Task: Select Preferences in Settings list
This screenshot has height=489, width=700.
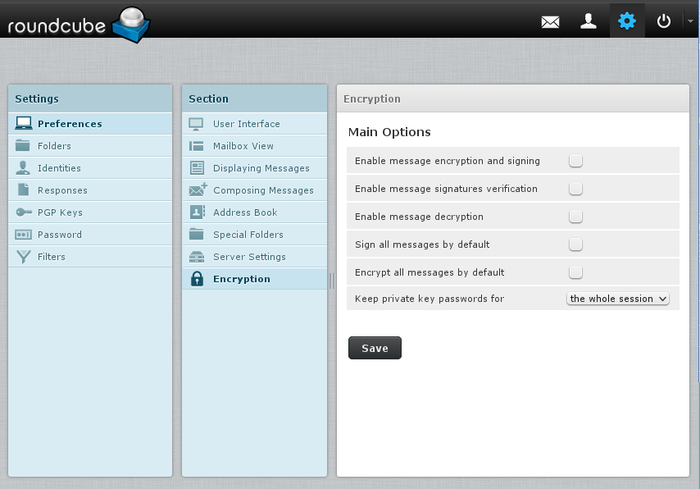Action: (90, 124)
